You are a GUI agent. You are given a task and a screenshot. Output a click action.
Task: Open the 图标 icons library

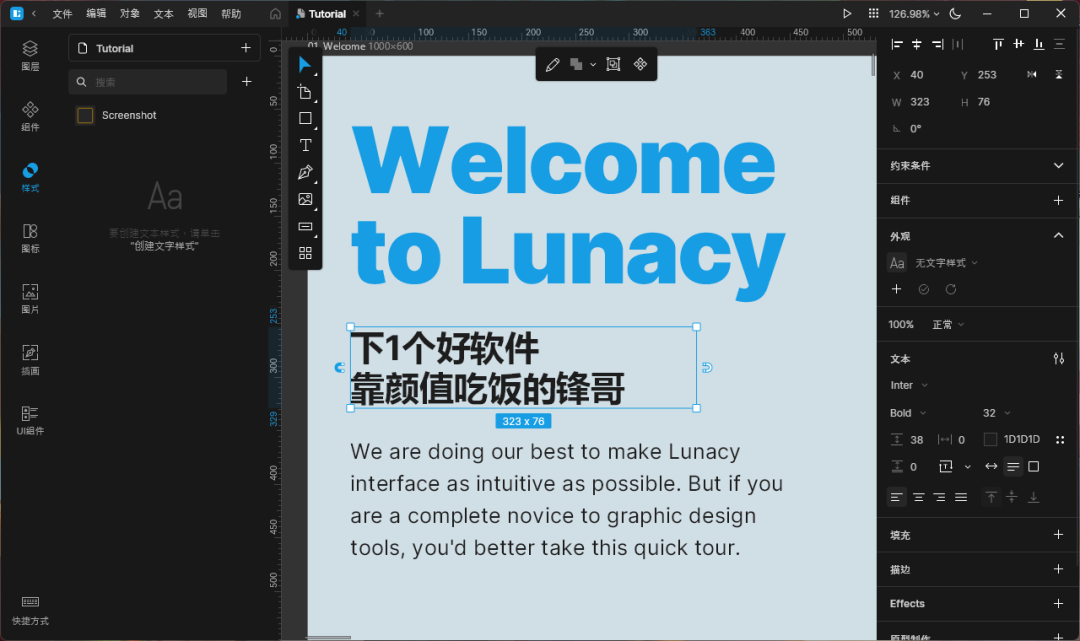pyautogui.click(x=30, y=238)
